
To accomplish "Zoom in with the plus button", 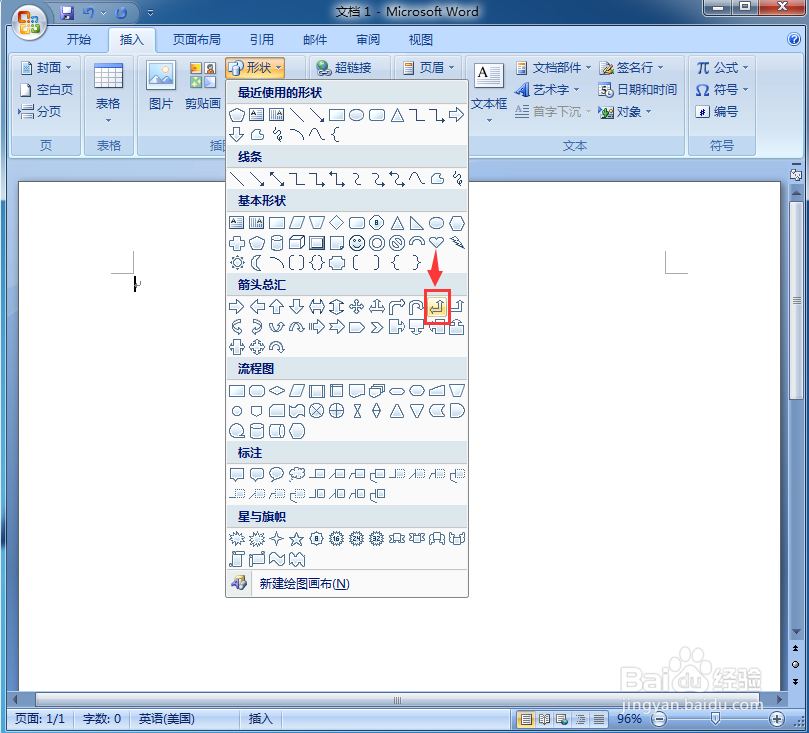I will coord(777,719).
